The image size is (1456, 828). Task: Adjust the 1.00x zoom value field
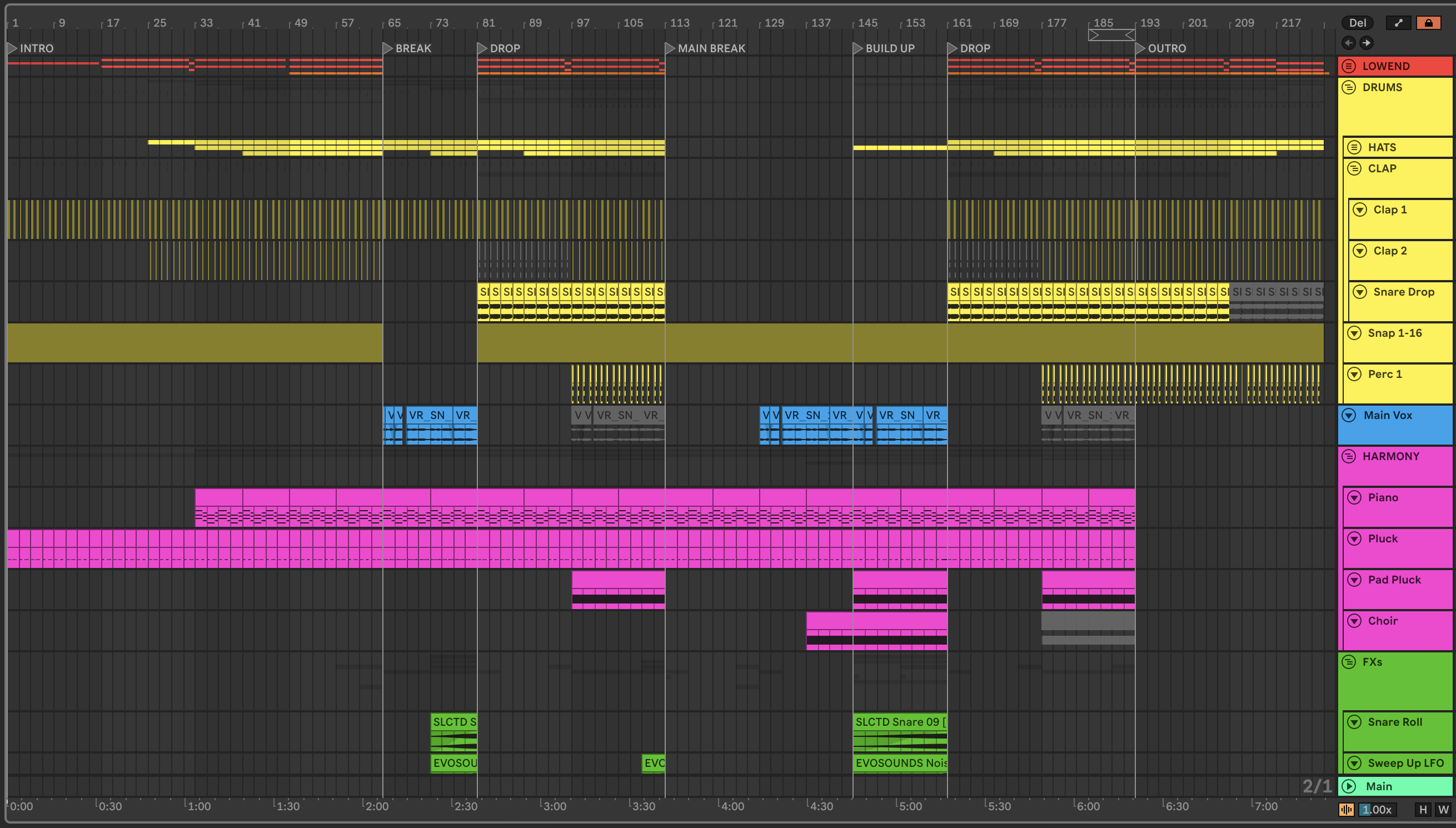[x=1377, y=809]
